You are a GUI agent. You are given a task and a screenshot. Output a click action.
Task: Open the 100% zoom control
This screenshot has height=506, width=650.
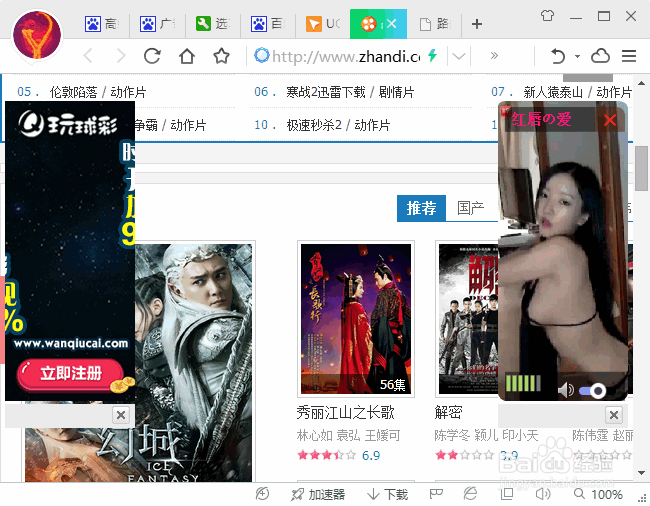click(598, 494)
